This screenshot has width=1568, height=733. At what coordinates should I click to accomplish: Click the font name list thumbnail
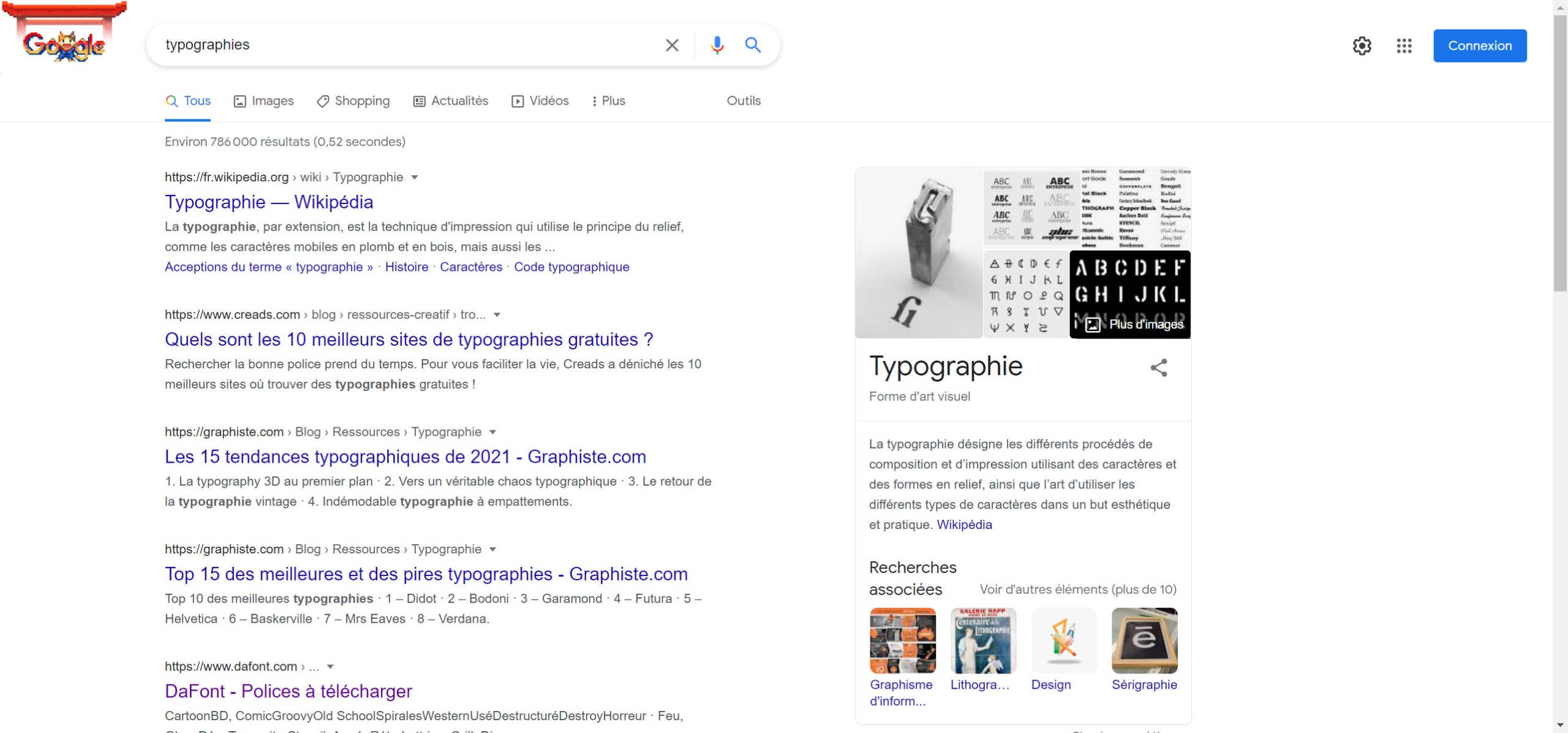[x=1136, y=208]
